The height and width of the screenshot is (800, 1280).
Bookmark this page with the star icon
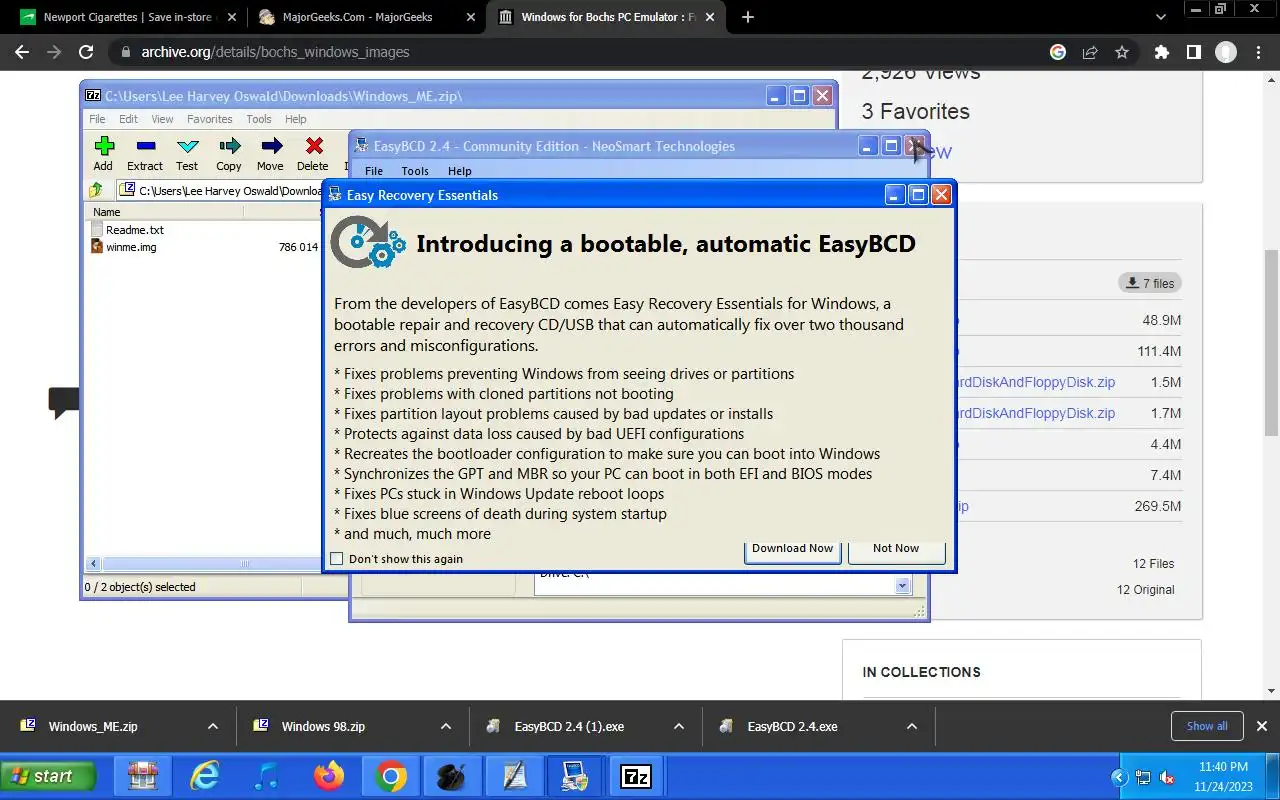pos(1122,52)
